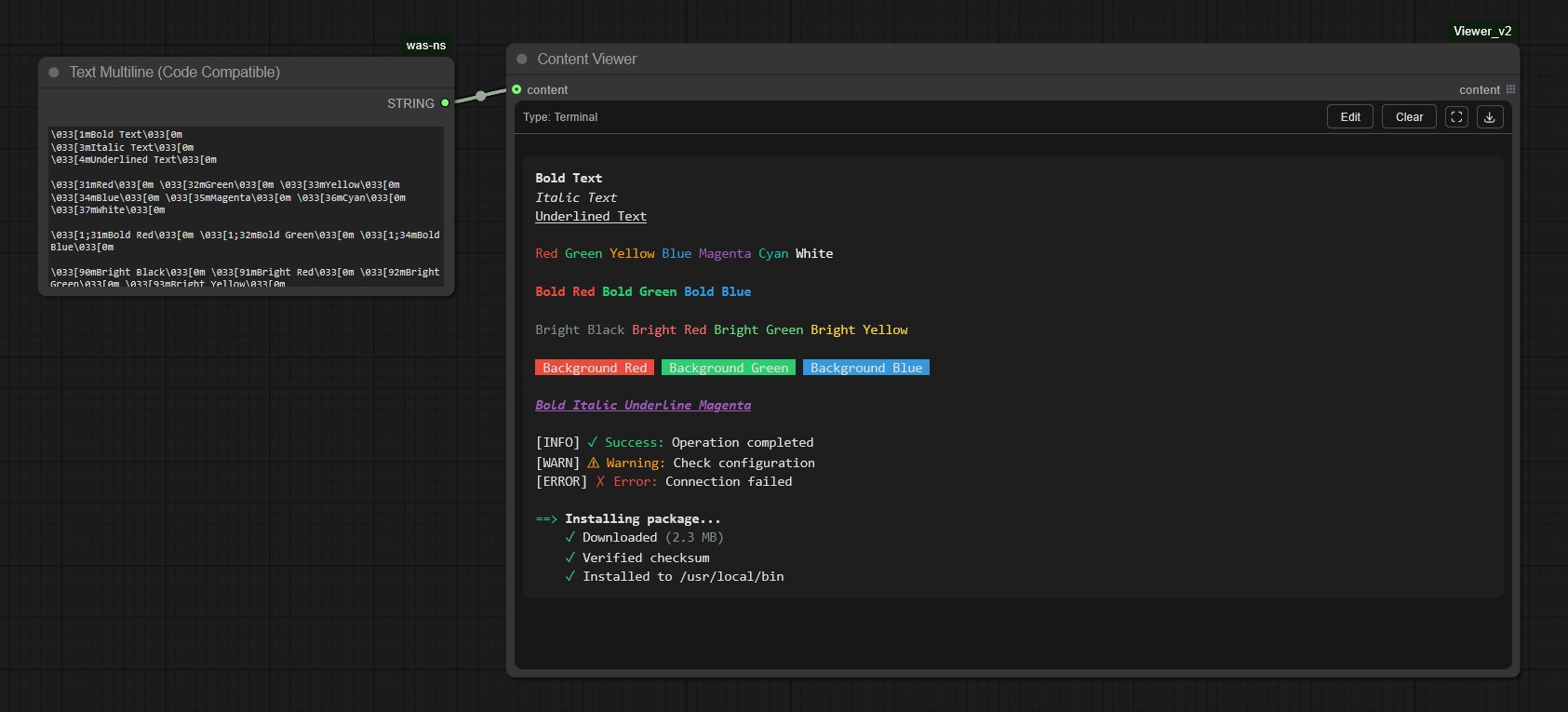Click the fullscreen icon in Content Viewer

point(1456,116)
